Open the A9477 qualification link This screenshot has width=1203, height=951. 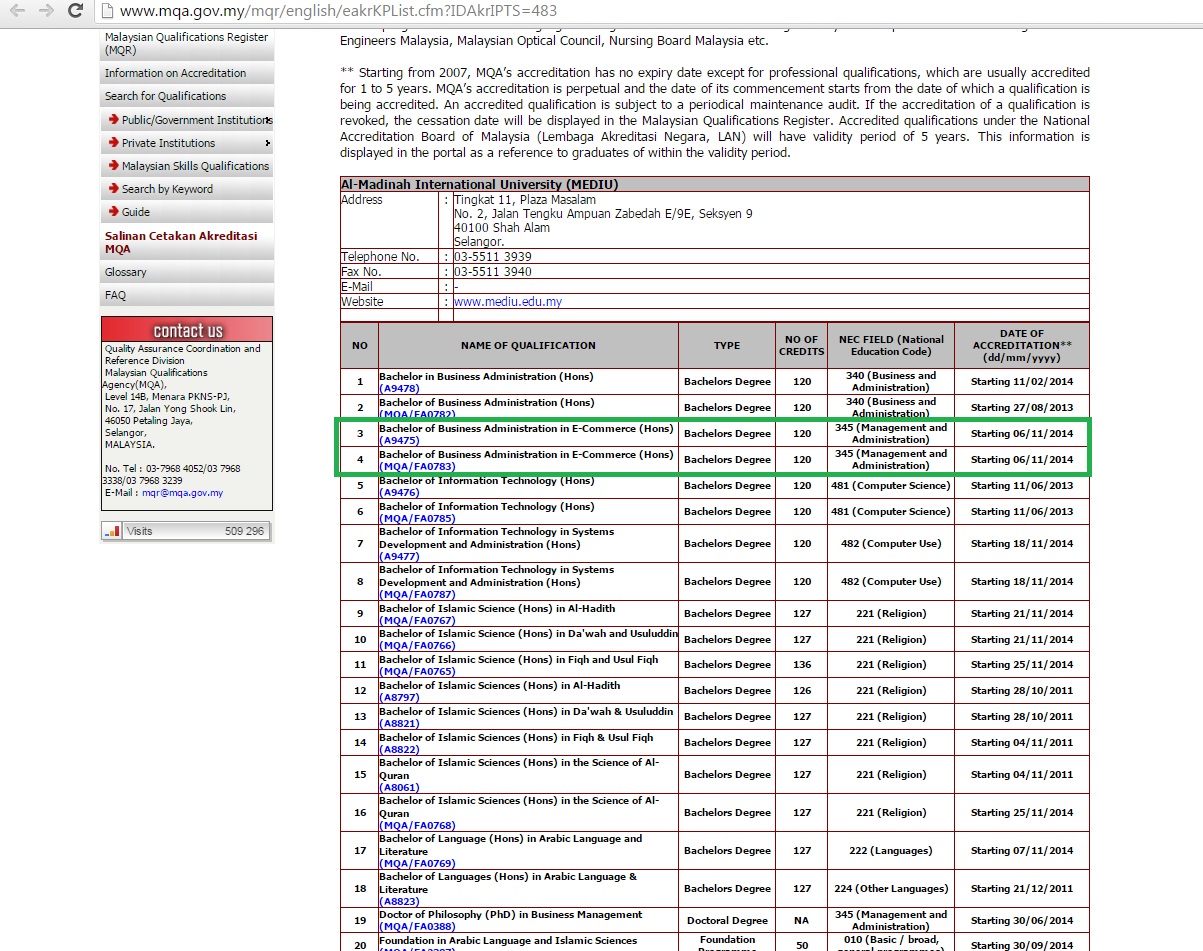pos(399,556)
